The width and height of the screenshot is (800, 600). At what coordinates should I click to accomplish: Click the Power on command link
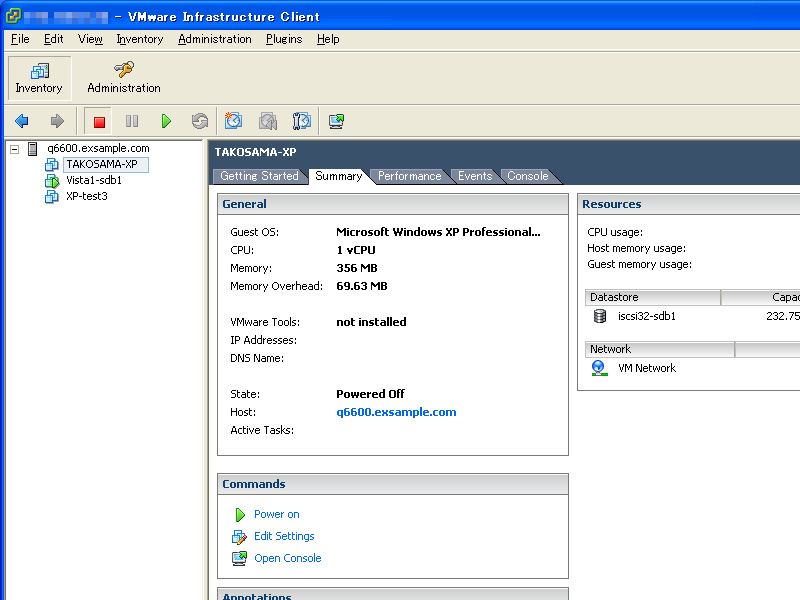click(277, 514)
